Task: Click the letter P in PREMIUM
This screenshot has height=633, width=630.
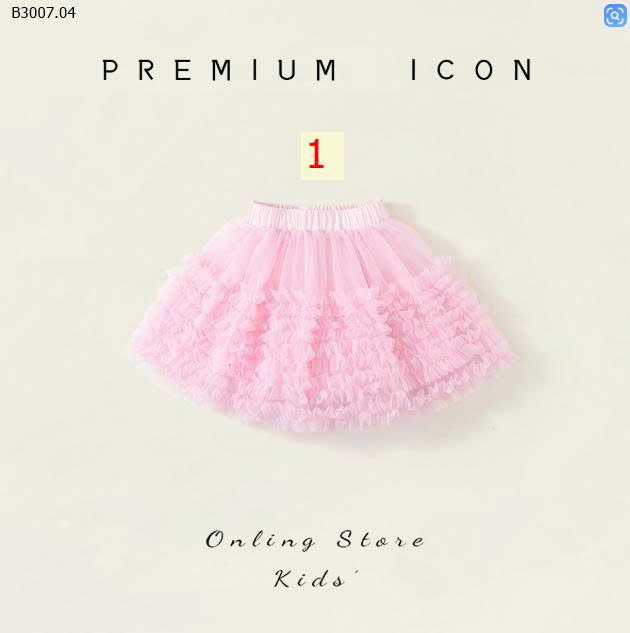Action: (x=110, y=70)
